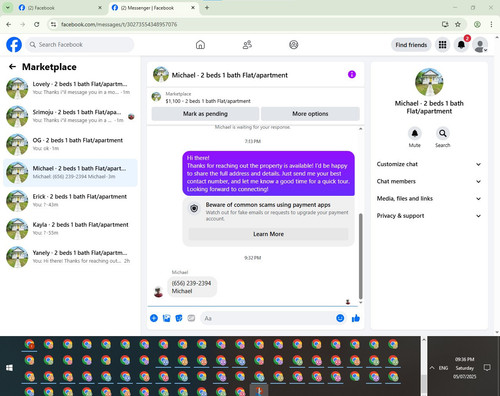500x396 pixels.
Task: Mute the chat using bell icon
Action: tap(415, 134)
